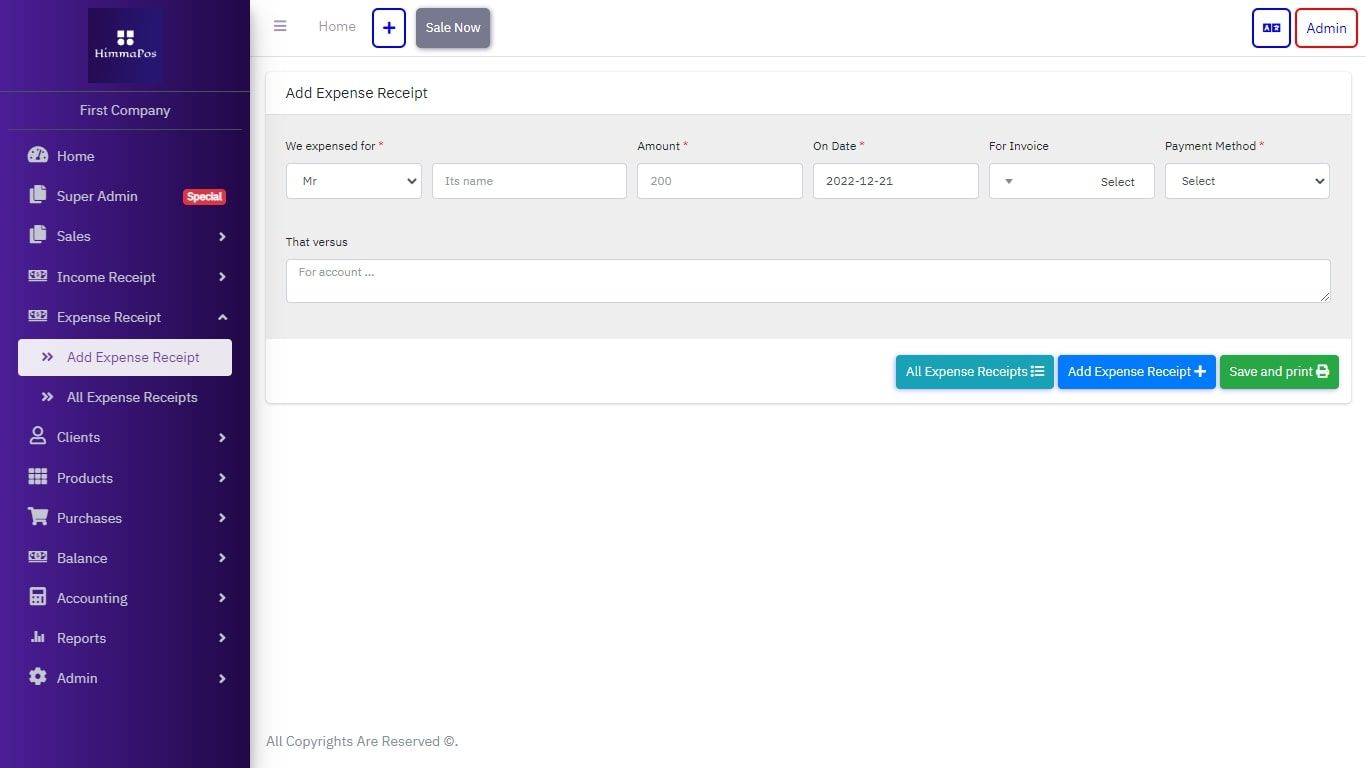Click the Sales documents icon

tap(38, 235)
